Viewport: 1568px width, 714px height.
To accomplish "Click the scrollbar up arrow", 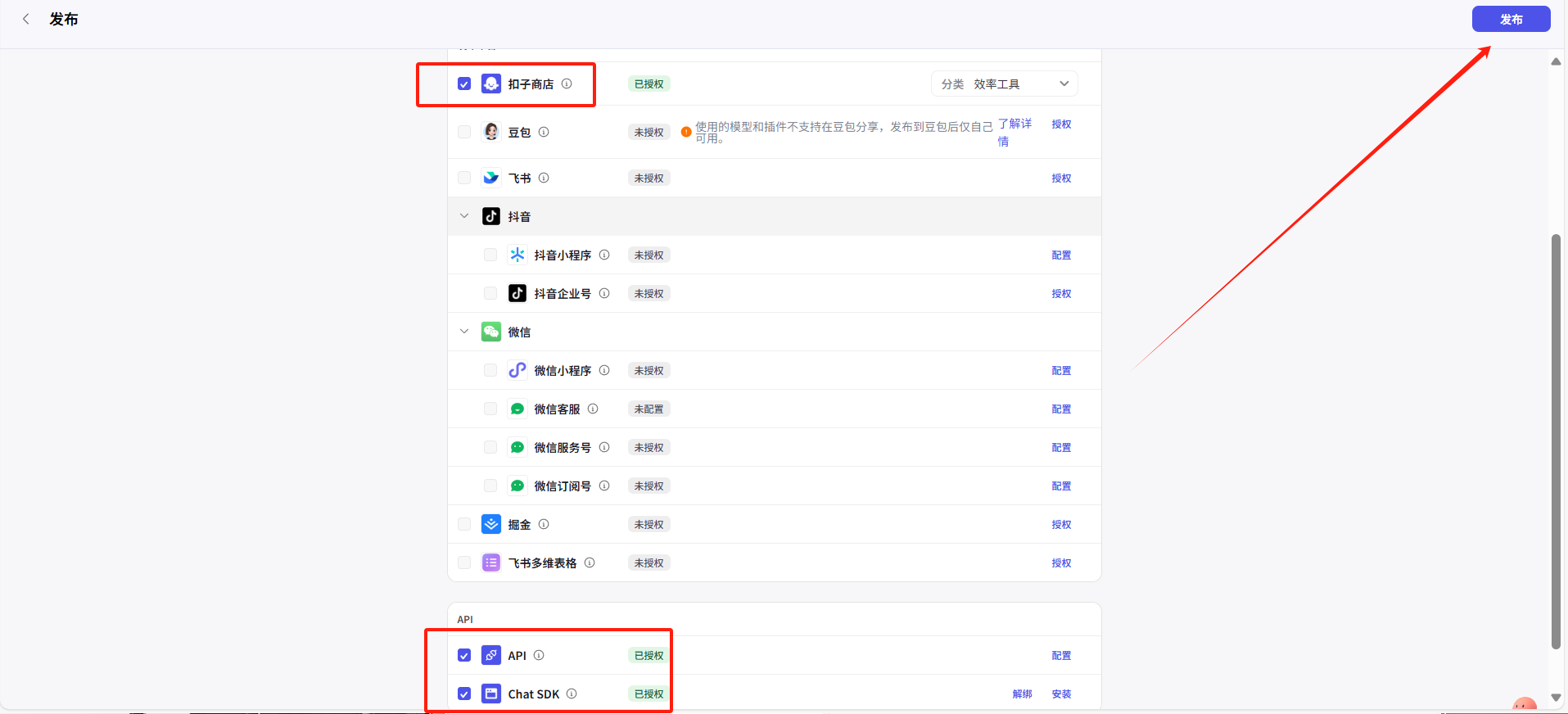I will tap(1557, 61).
